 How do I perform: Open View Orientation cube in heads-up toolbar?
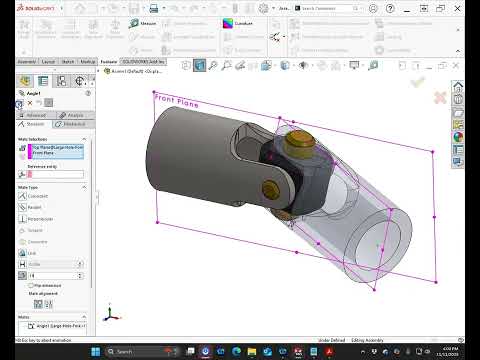[266, 66]
